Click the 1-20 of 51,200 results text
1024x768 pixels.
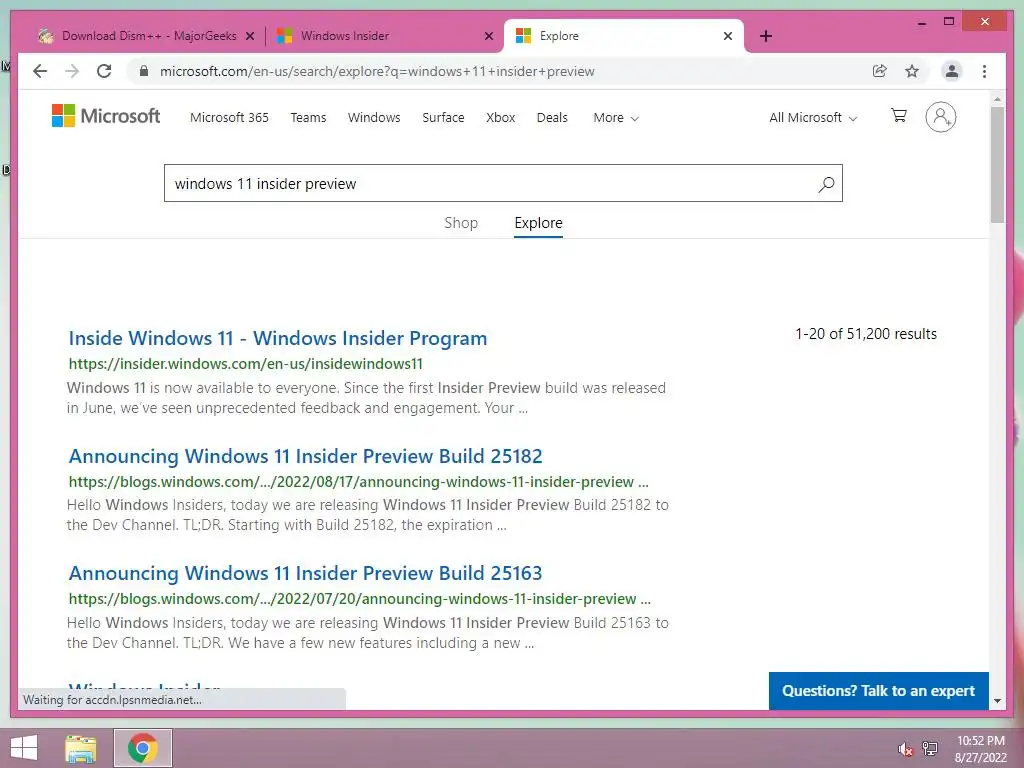tap(866, 334)
